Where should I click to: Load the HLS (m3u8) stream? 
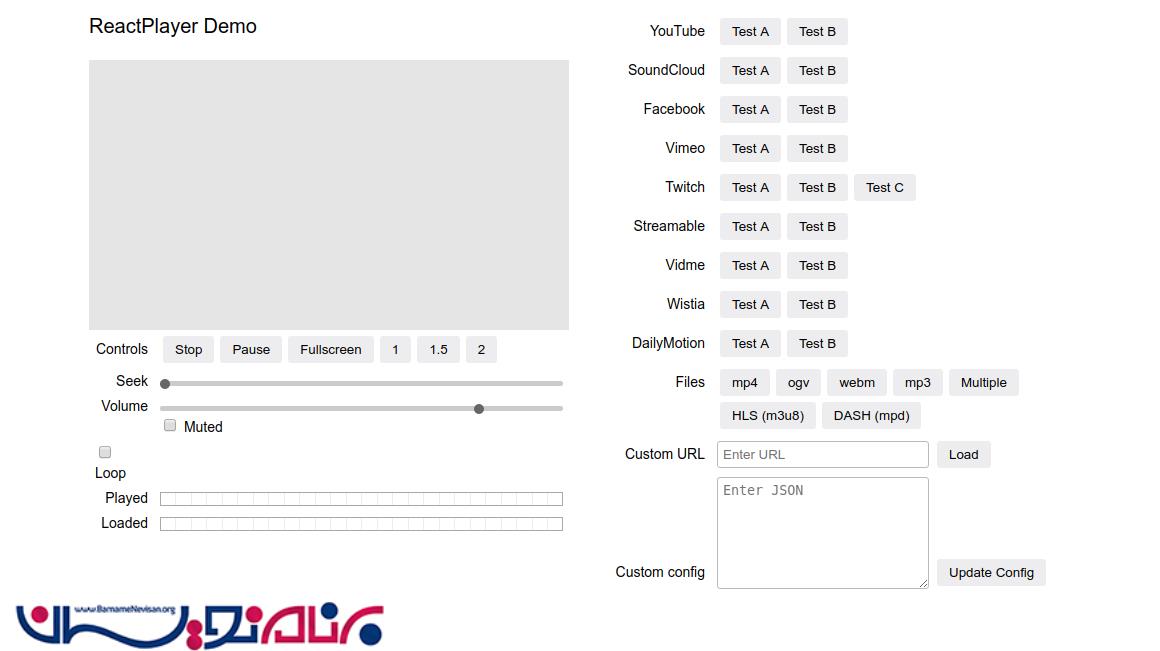point(768,416)
